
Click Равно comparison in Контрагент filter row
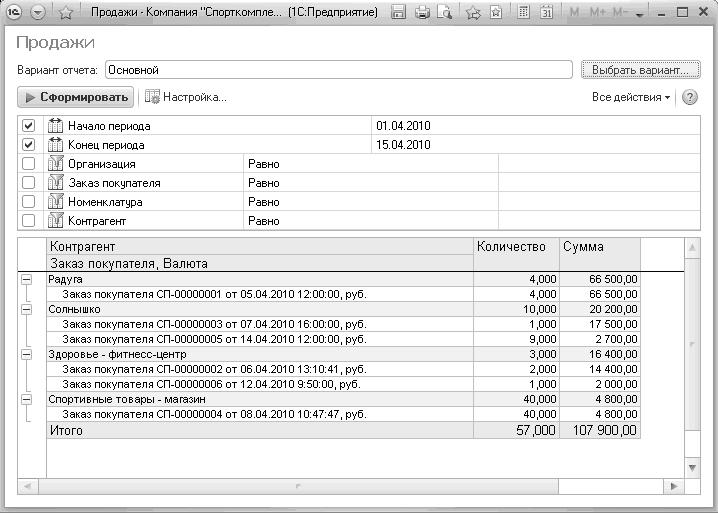tap(264, 221)
